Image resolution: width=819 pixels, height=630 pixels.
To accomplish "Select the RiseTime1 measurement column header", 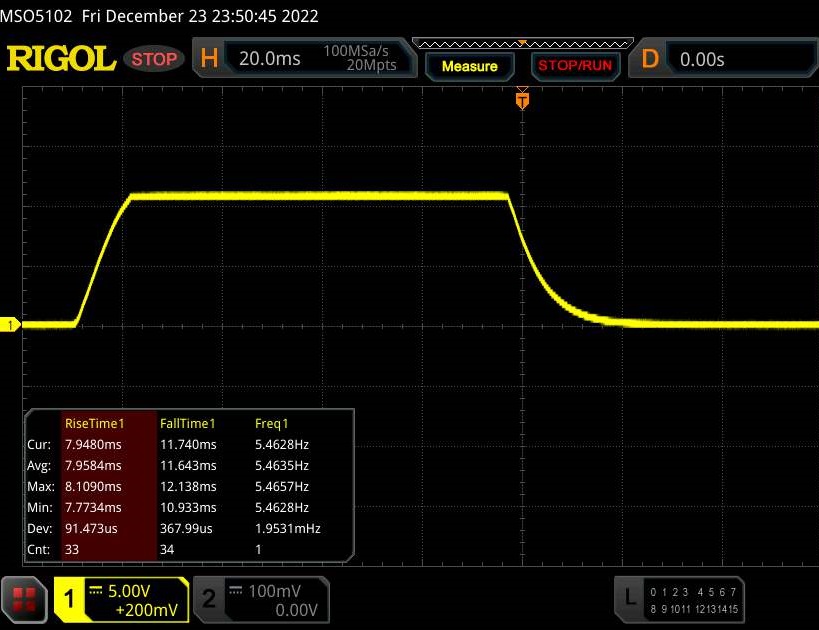I will click(95, 424).
